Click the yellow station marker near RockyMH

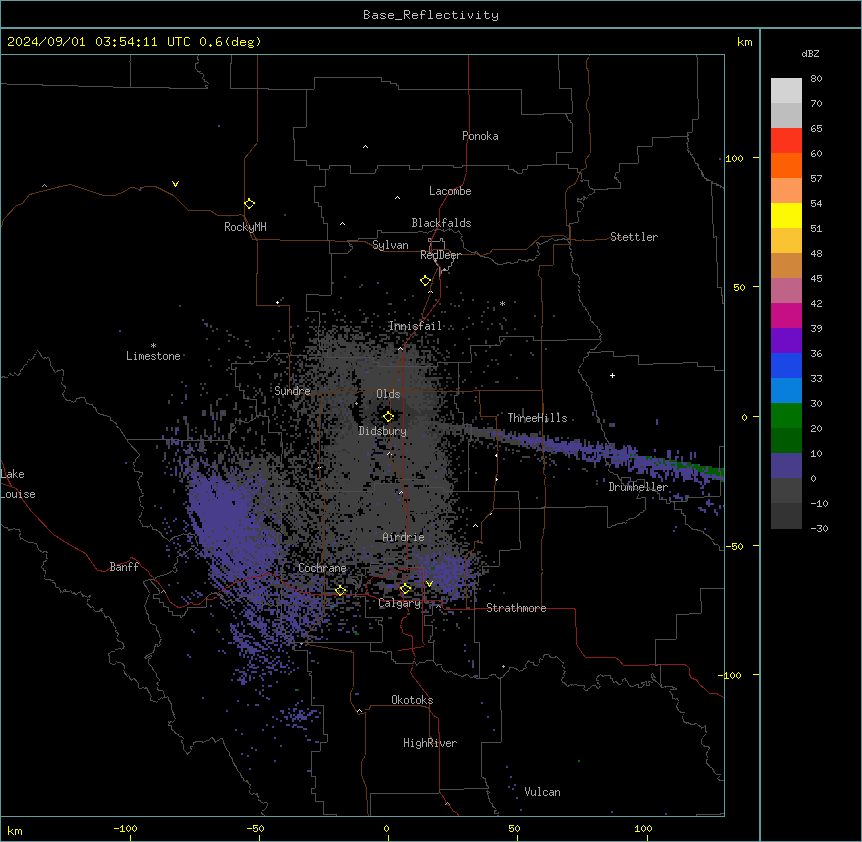250,204
